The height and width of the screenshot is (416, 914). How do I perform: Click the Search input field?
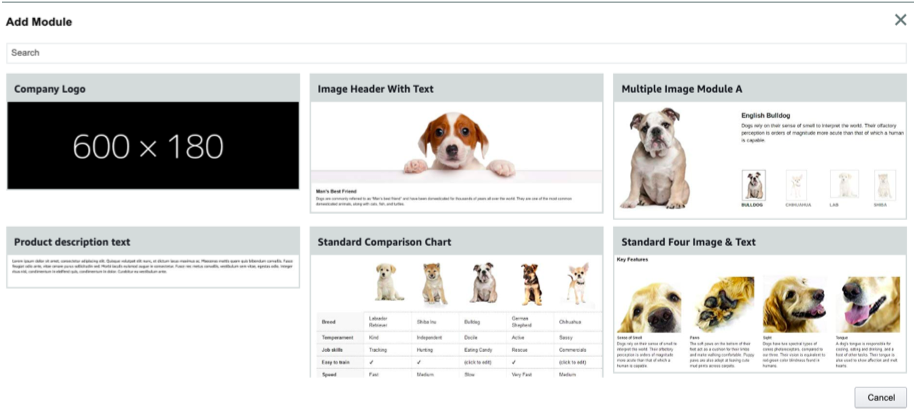[x=456, y=52]
